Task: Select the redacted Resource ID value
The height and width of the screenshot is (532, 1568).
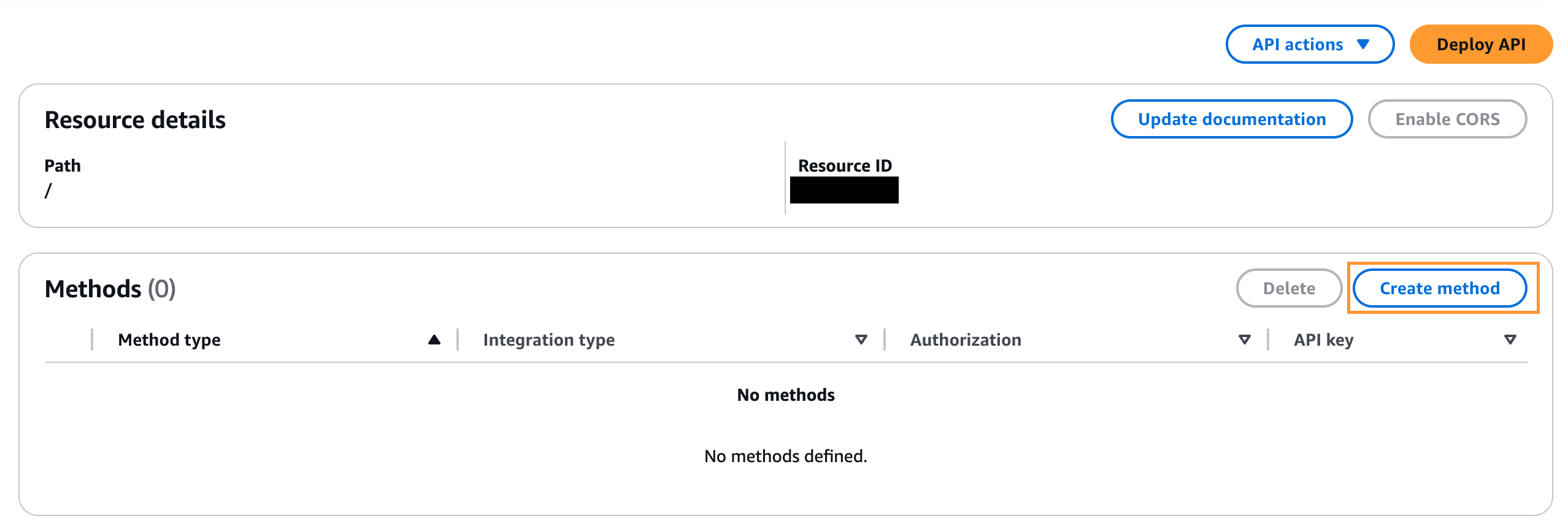Action: (x=844, y=190)
